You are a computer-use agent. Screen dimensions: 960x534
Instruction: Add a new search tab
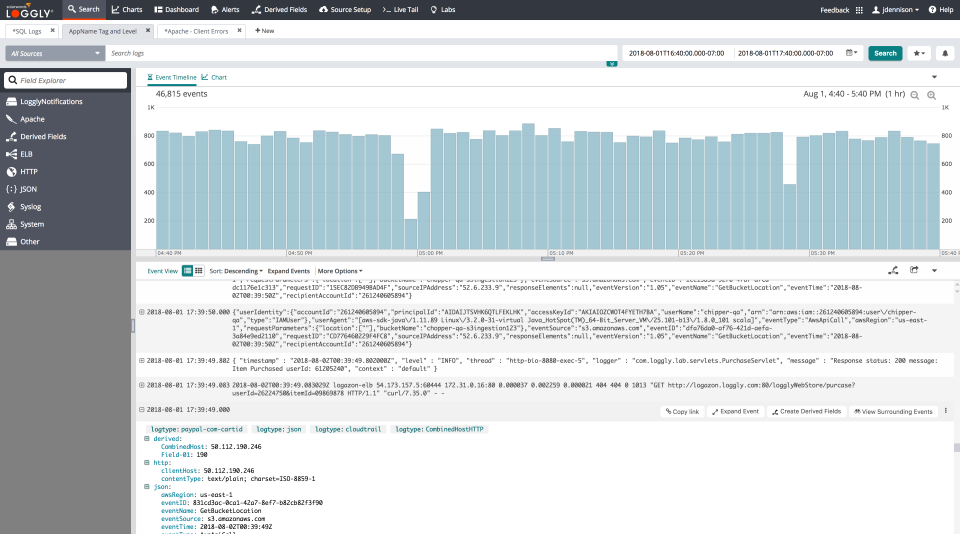264,31
